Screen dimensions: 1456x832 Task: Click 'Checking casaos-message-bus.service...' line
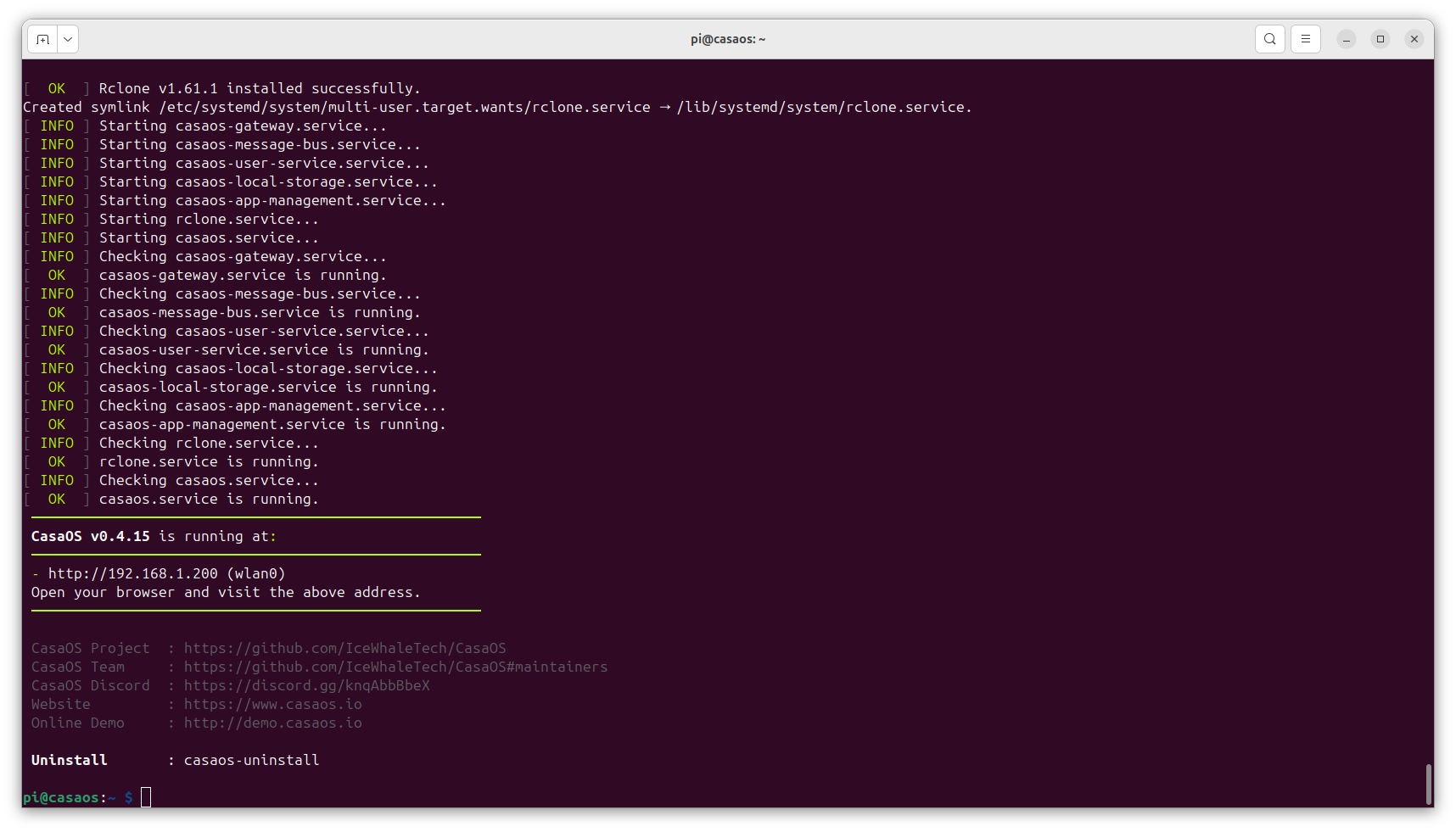[260, 294]
